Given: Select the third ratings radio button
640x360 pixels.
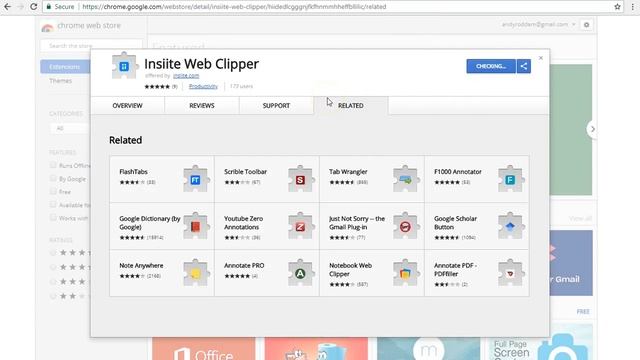Looking at the screenshot, I should point(53,282).
